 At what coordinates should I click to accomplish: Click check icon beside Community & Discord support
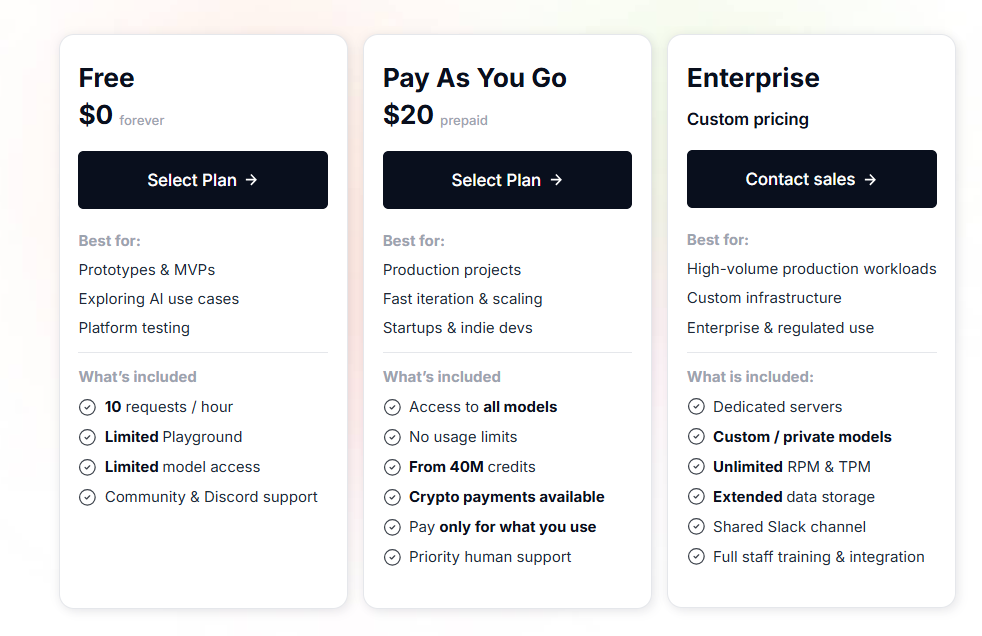(x=88, y=497)
